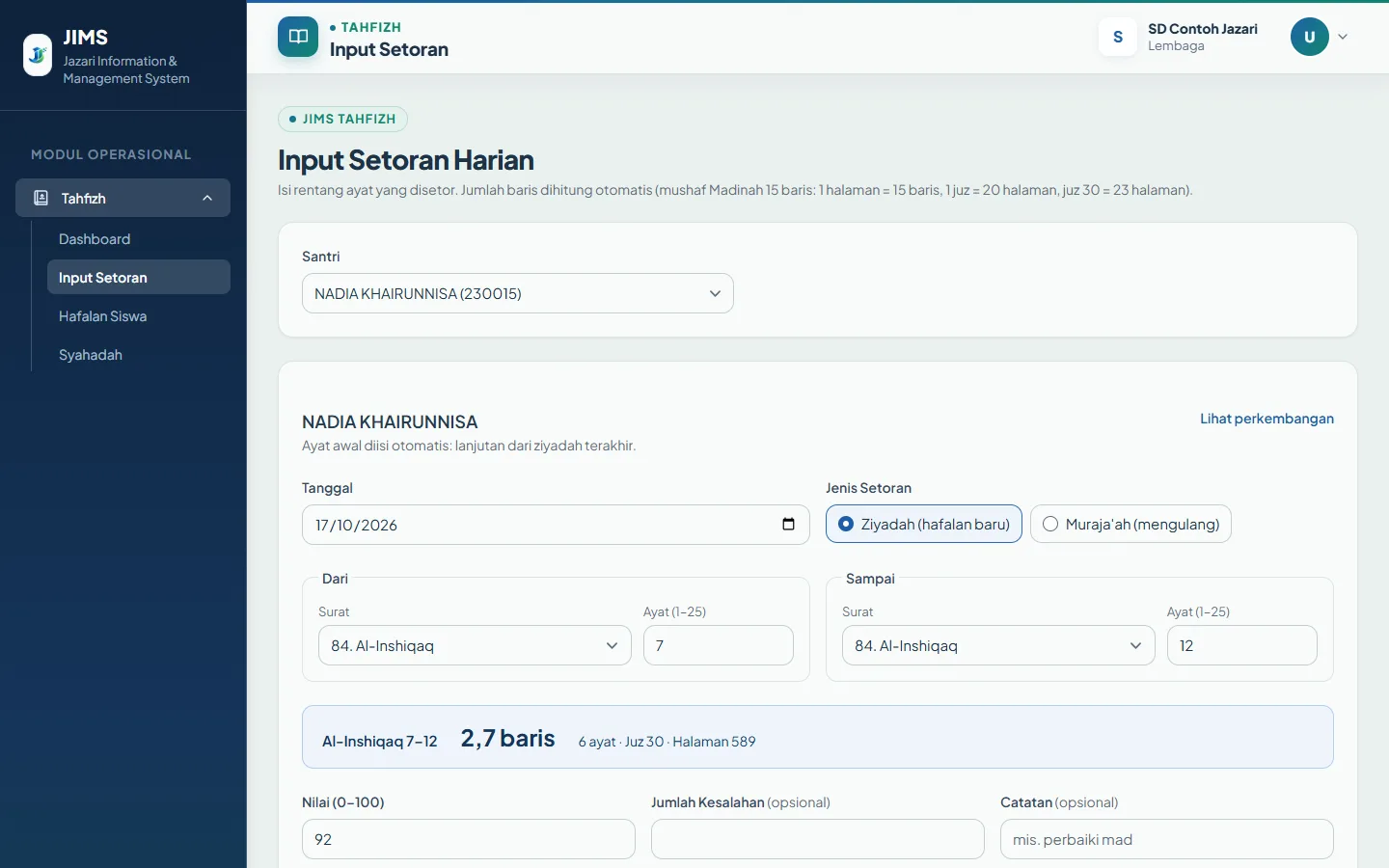Click the Lihat perkembangan link
The height and width of the screenshot is (868, 1389).
point(1266,419)
